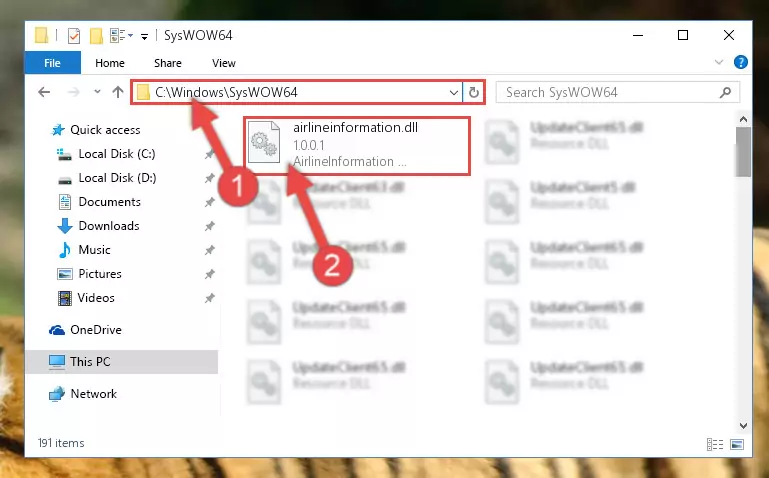Screen dimensions: 769x478
Task: Open the View ribbon tab
Action: pyautogui.click(x=224, y=63)
